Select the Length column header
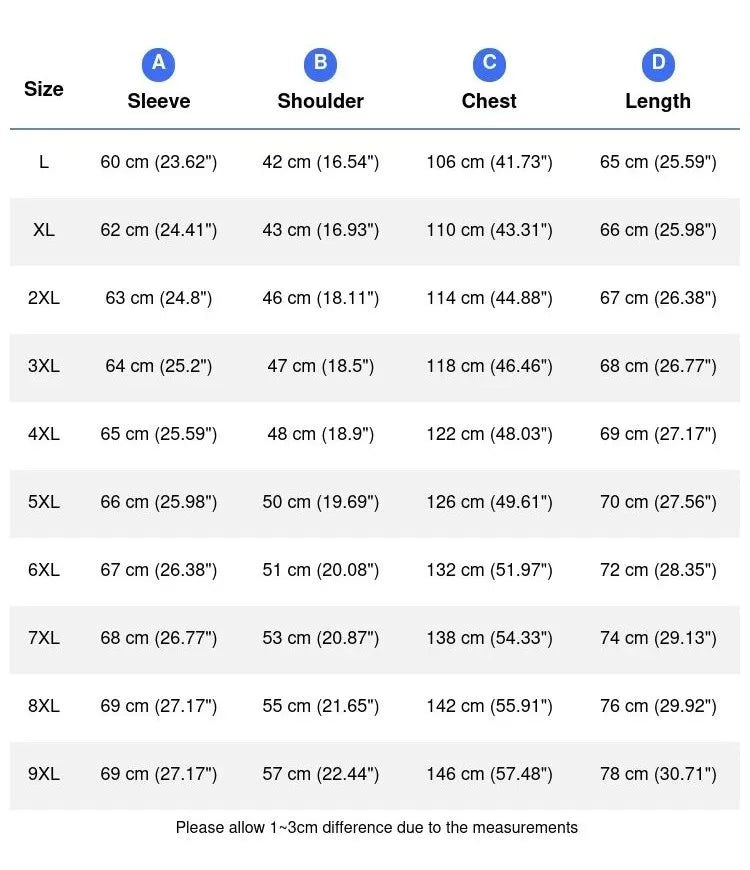This screenshot has width=750, height=870. point(658,102)
